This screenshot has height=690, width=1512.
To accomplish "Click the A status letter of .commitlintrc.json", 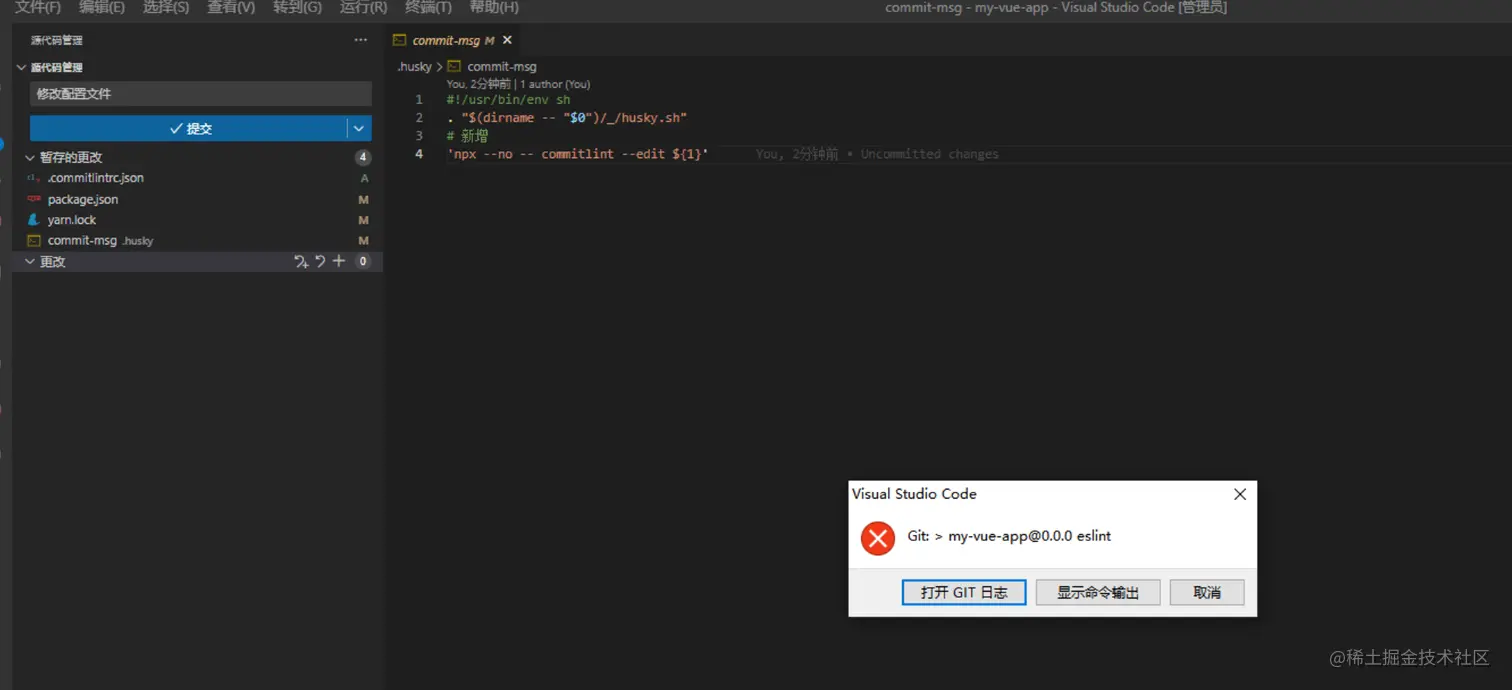I will pos(364,178).
